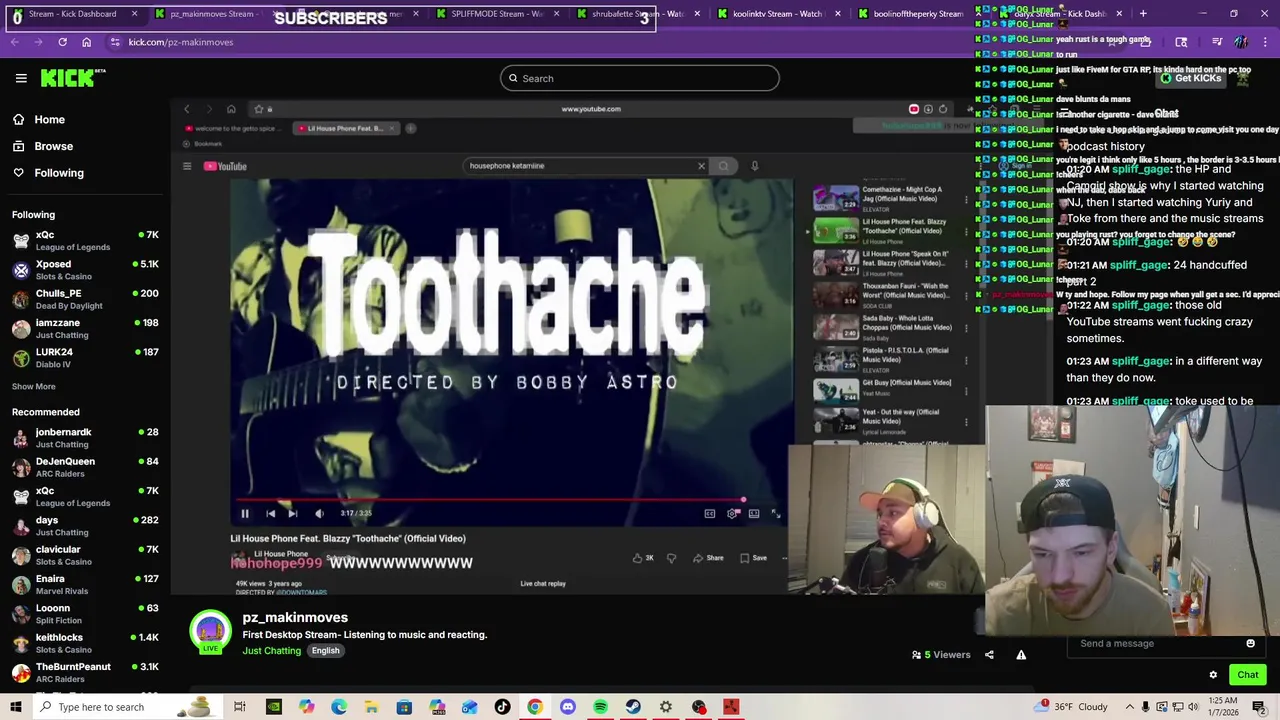1280x720 pixels.
Task: Select Cornethazine Might Cop A Jag thumbnail
Action: pos(836,199)
